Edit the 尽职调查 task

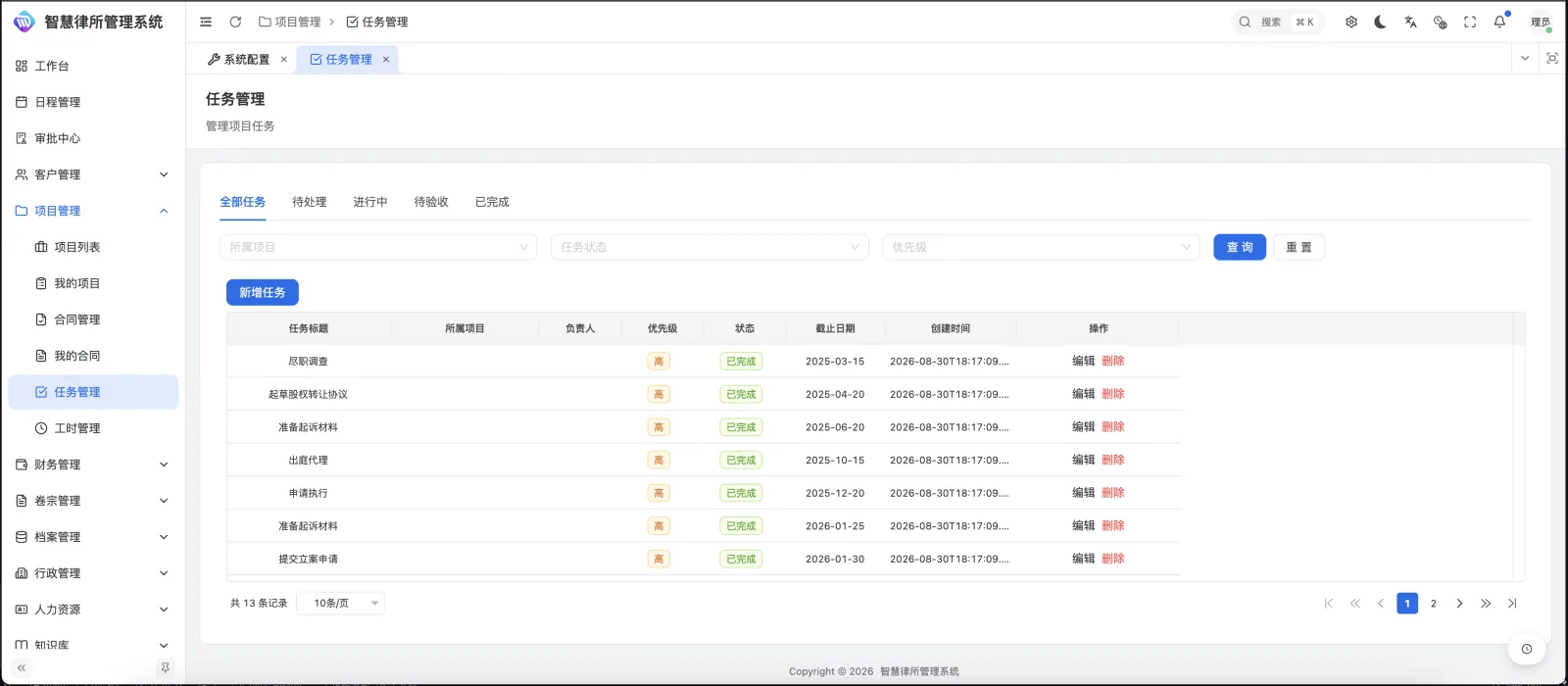(1083, 361)
